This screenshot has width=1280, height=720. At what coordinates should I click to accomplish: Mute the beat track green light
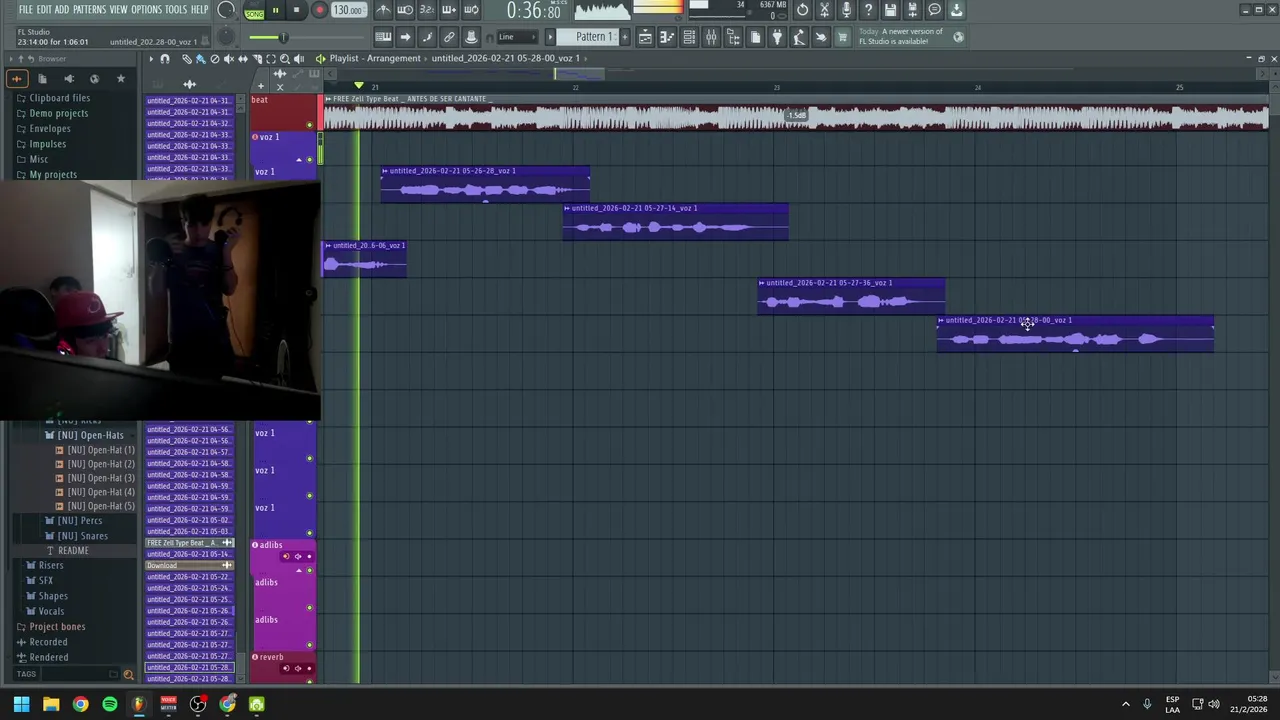click(309, 125)
